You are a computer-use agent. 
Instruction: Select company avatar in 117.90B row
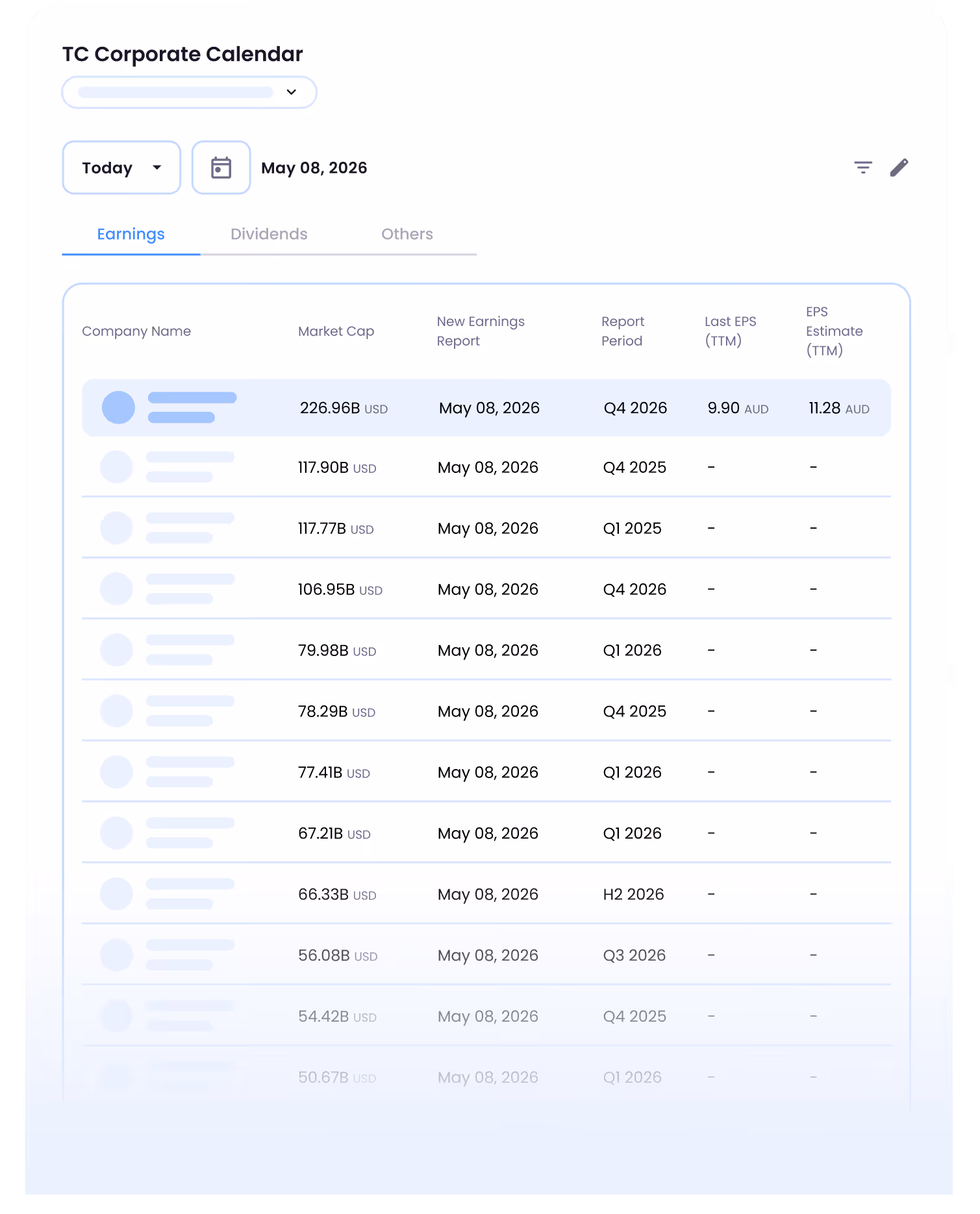116,467
